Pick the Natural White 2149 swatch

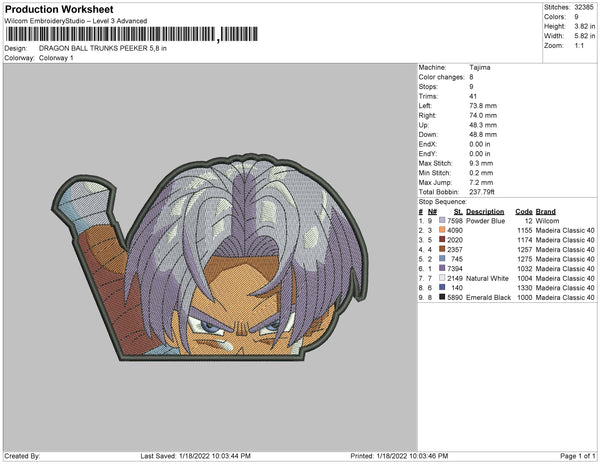pos(442,278)
